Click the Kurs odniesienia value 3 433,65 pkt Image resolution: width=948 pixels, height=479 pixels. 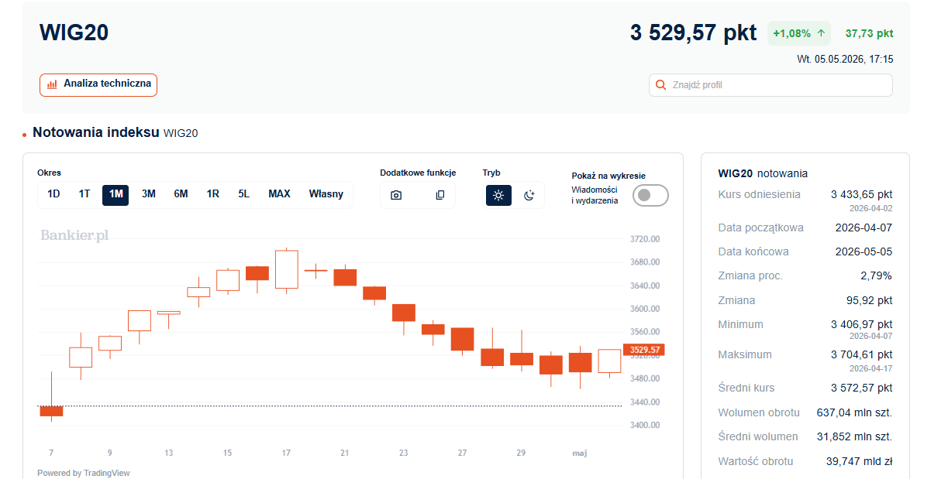click(862, 195)
